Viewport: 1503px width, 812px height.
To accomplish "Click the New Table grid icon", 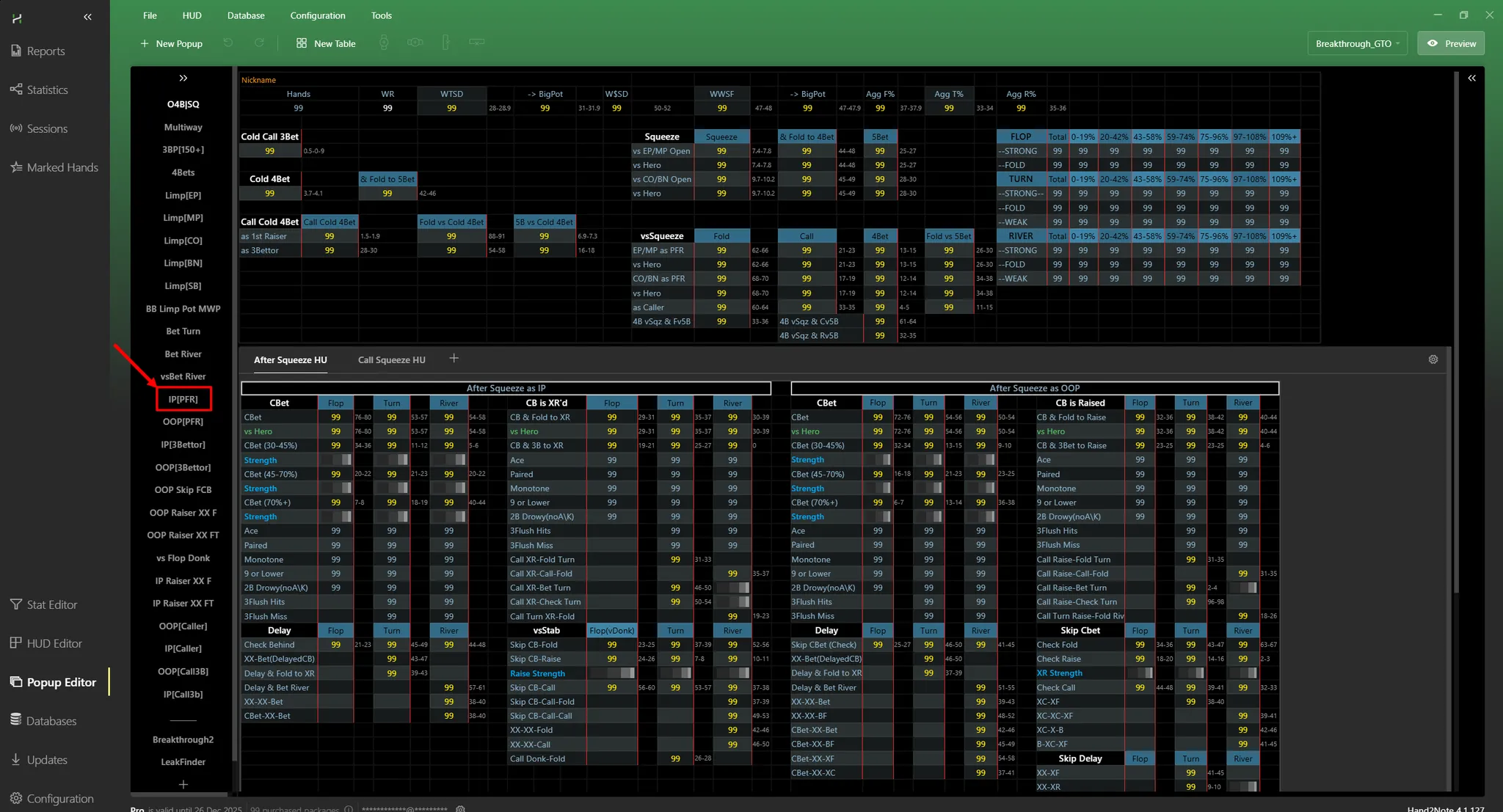I will (302, 43).
